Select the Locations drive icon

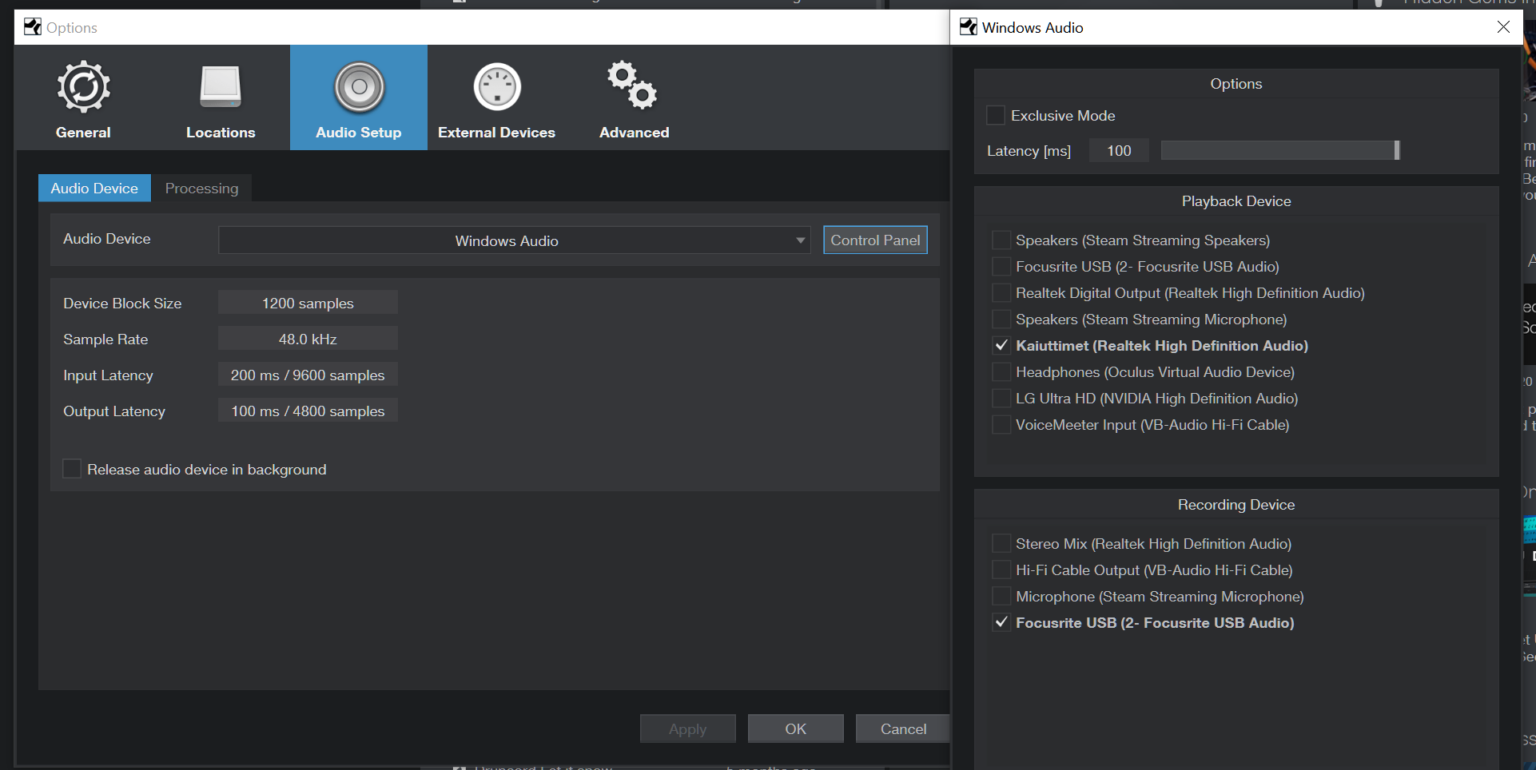[220, 87]
